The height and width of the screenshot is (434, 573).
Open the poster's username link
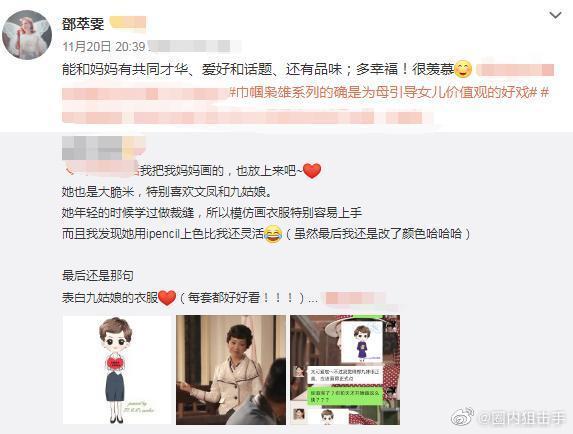coord(83,24)
